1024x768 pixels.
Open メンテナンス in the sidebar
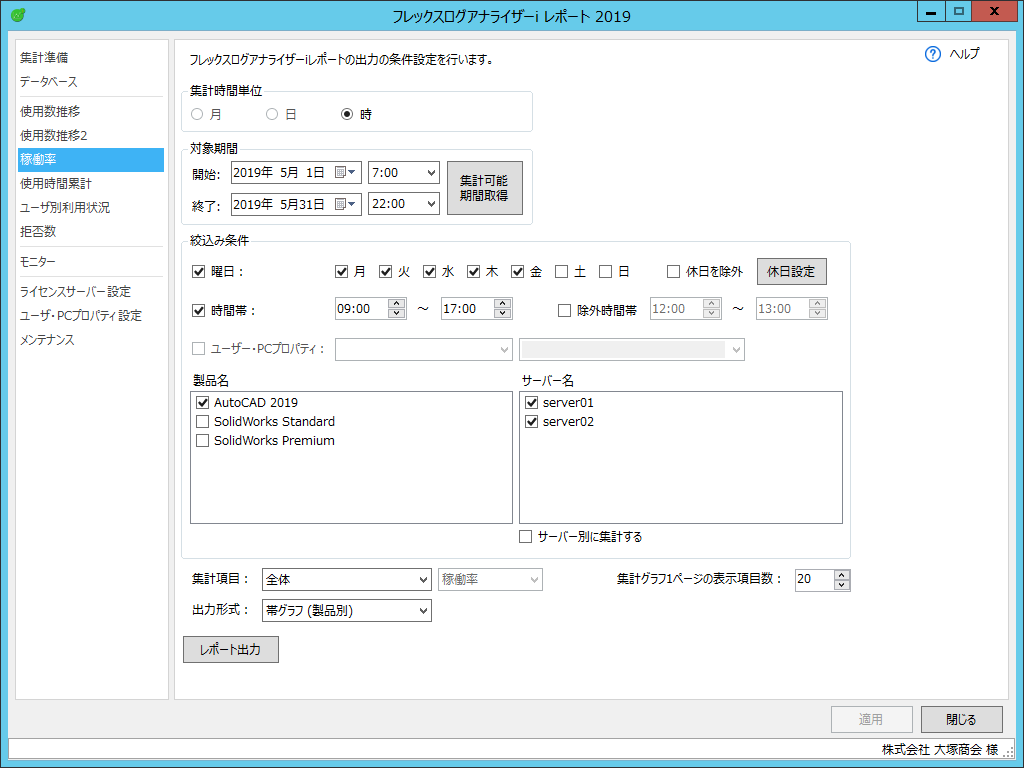pos(47,340)
